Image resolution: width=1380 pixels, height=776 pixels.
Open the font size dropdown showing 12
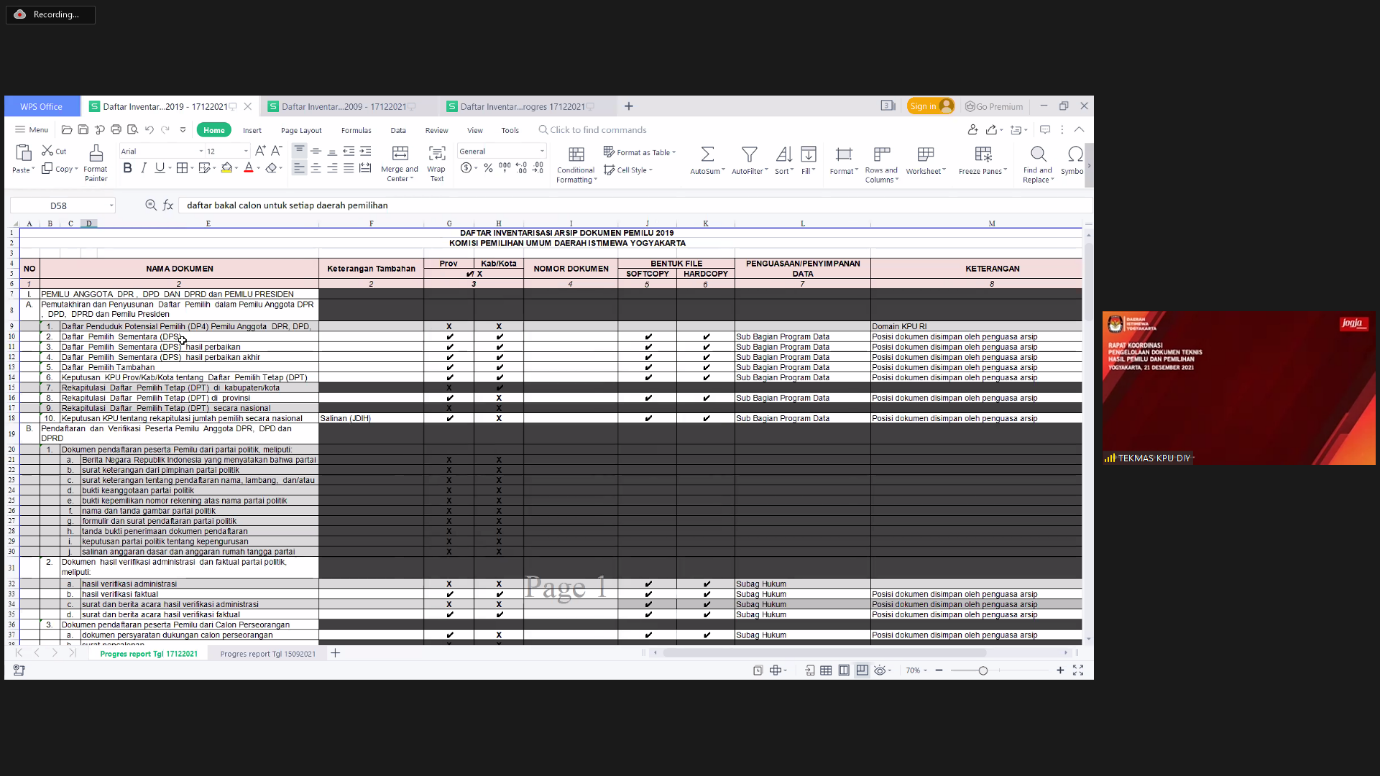pyautogui.click(x=225, y=151)
